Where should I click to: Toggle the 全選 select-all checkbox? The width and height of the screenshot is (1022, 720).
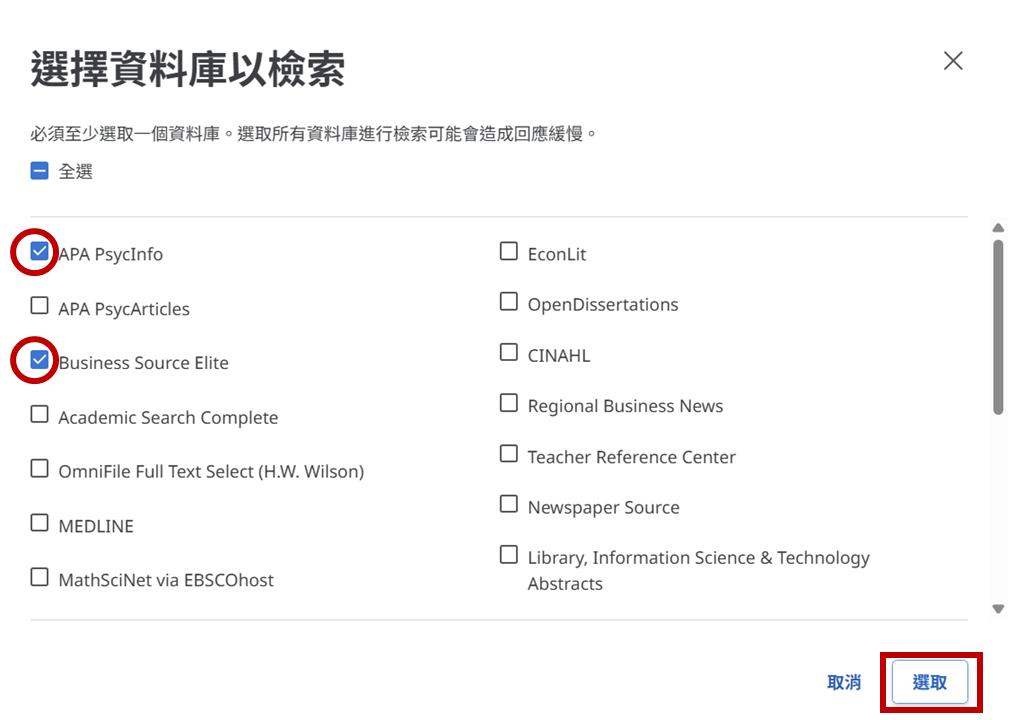[x=40, y=171]
